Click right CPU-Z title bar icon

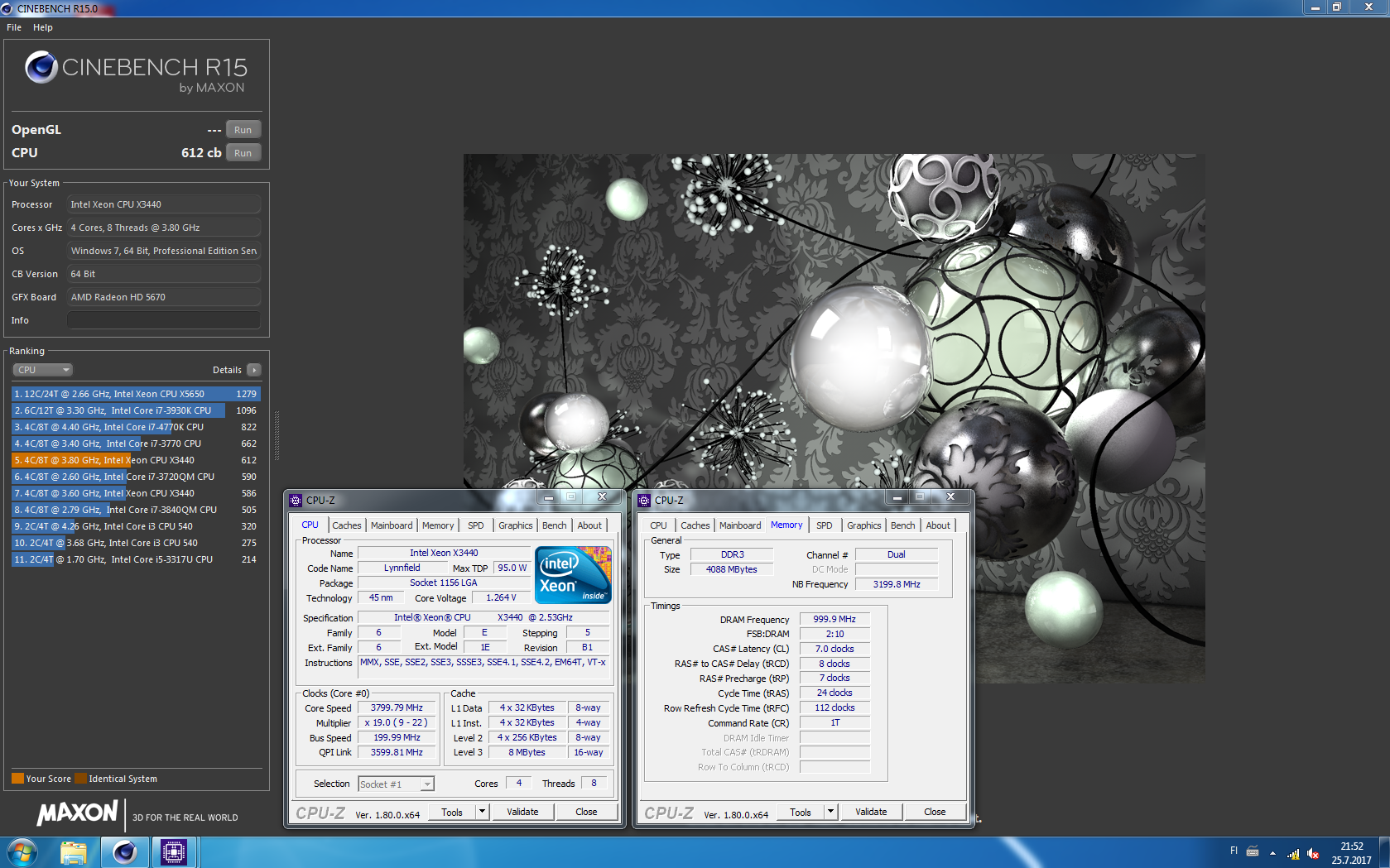[644, 501]
